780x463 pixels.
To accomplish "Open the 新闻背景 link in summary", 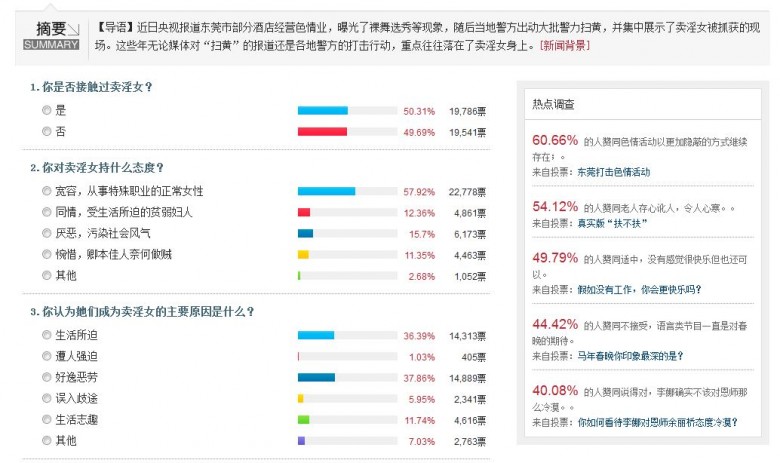I will [565, 46].
